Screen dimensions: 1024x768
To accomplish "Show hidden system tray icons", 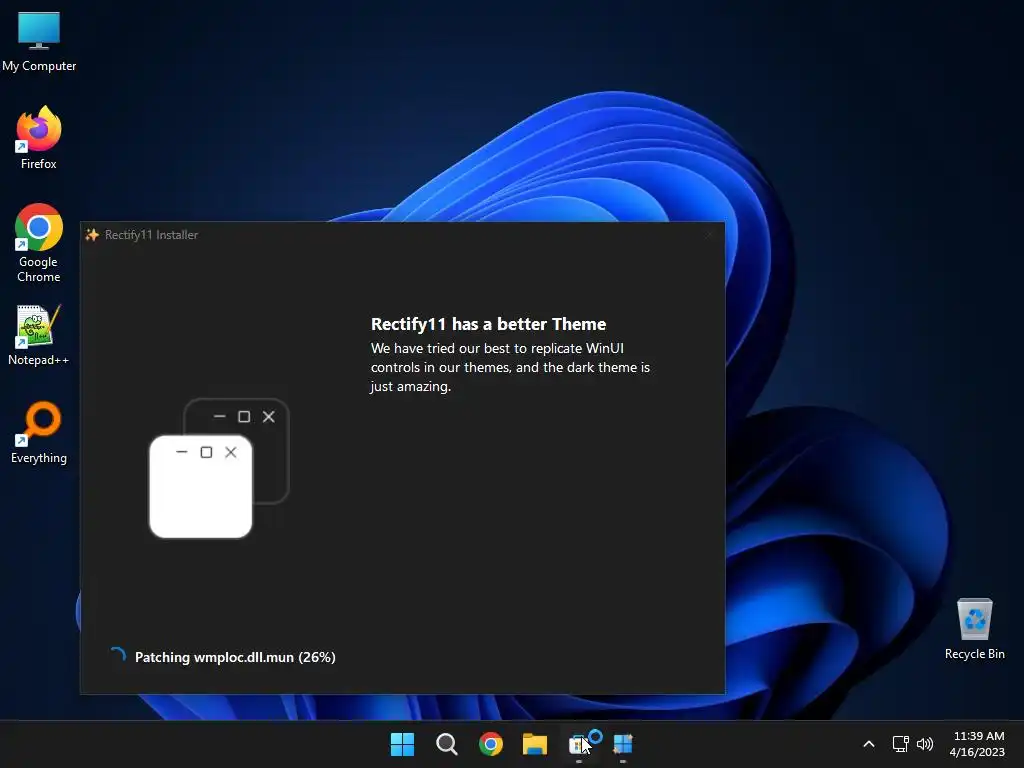I will pyautogui.click(x=869, y=744).
